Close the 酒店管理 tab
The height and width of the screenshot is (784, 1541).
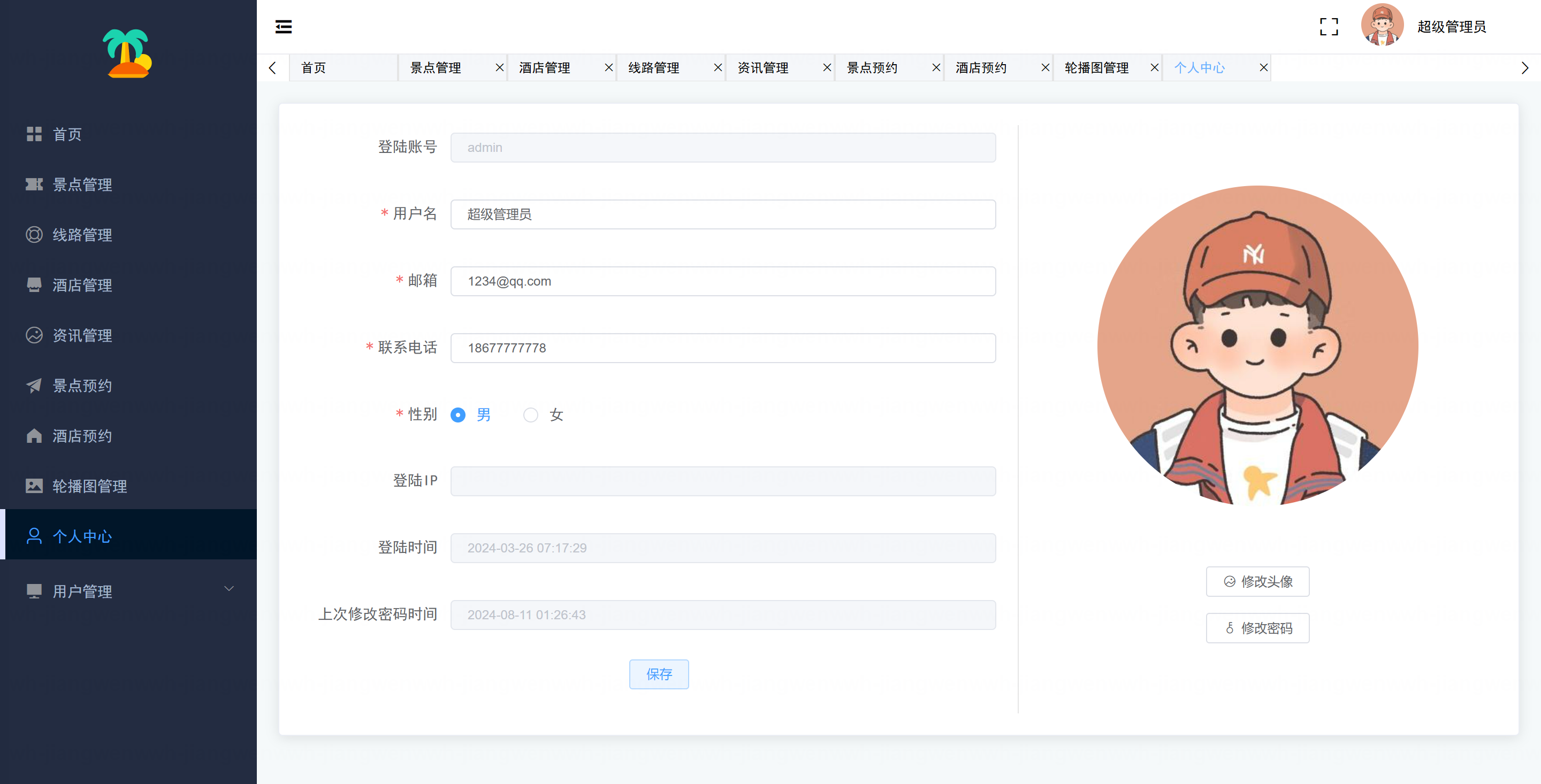click(608, 67)
